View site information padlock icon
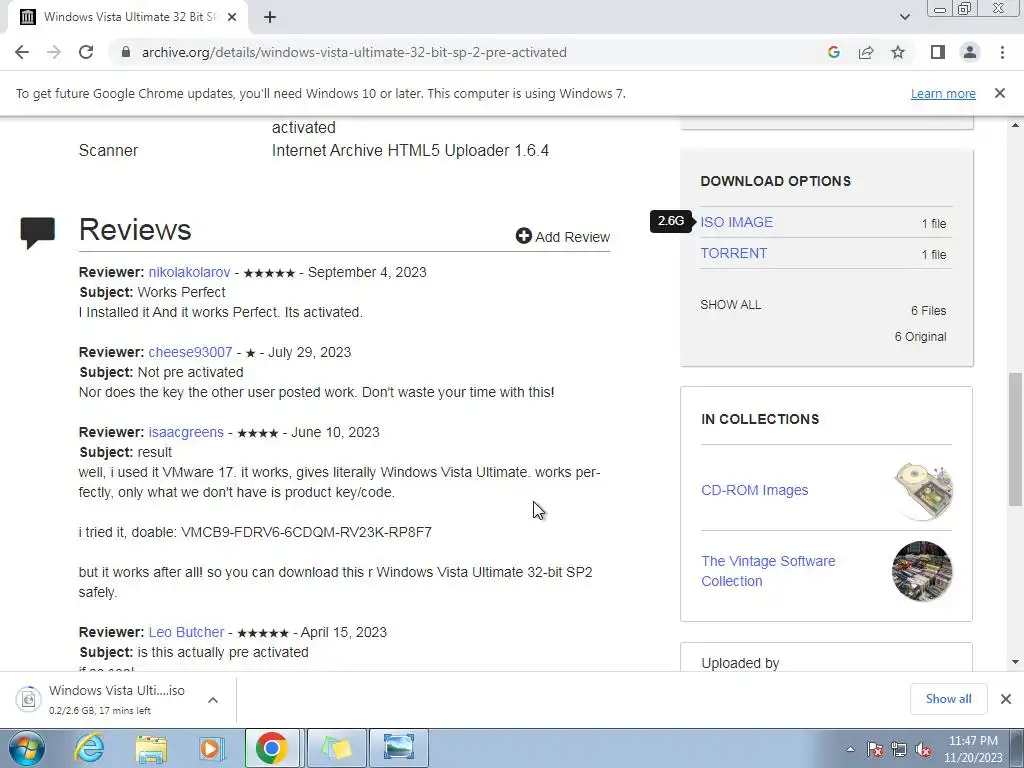The width and height of the screenshot is (1024, 768). click(x=126, y=52)
